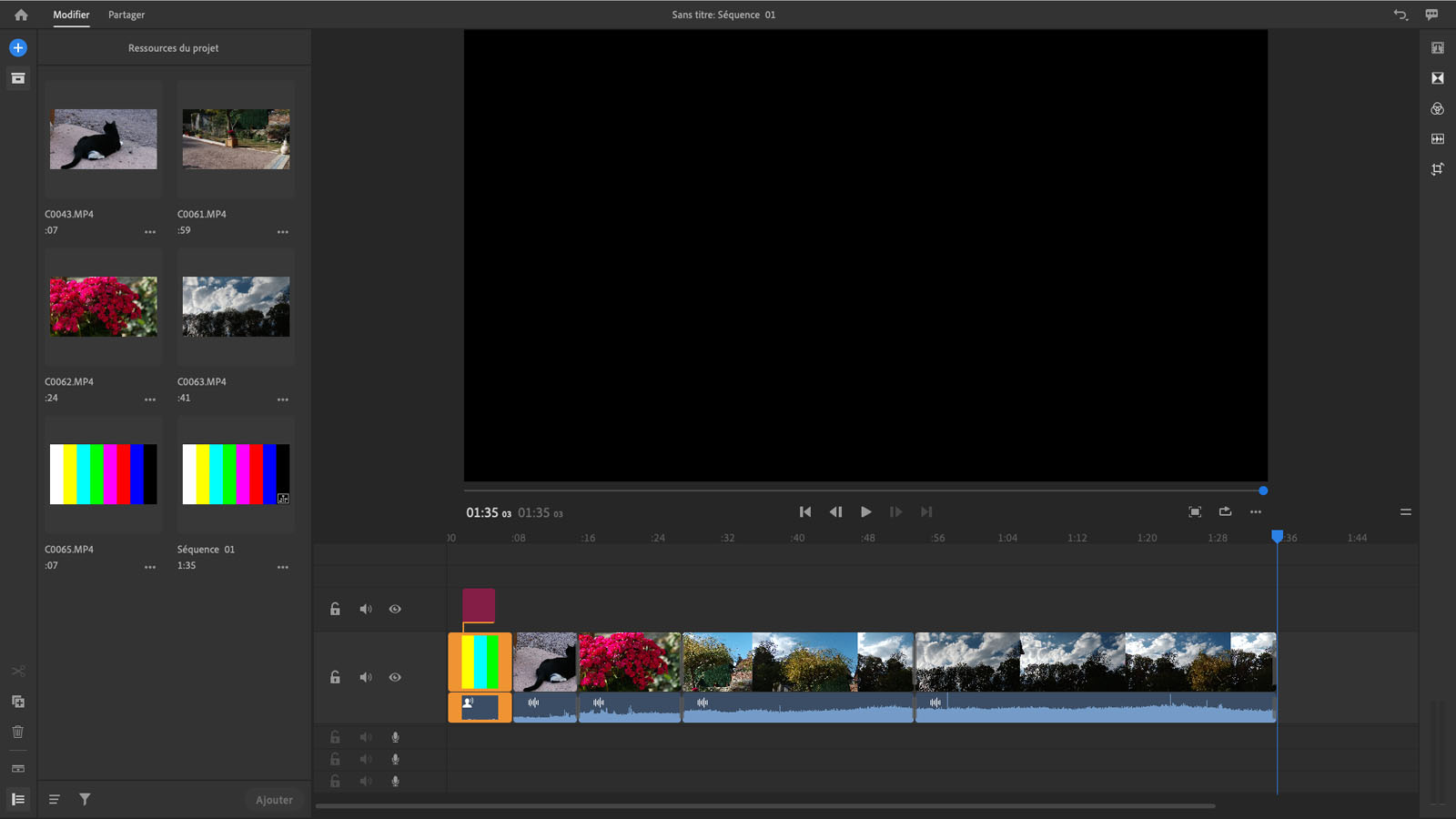Open the Crop and rotate tool
Image resolution: width=1456 pixels, height=819 pixels.
coord(1438,169)
